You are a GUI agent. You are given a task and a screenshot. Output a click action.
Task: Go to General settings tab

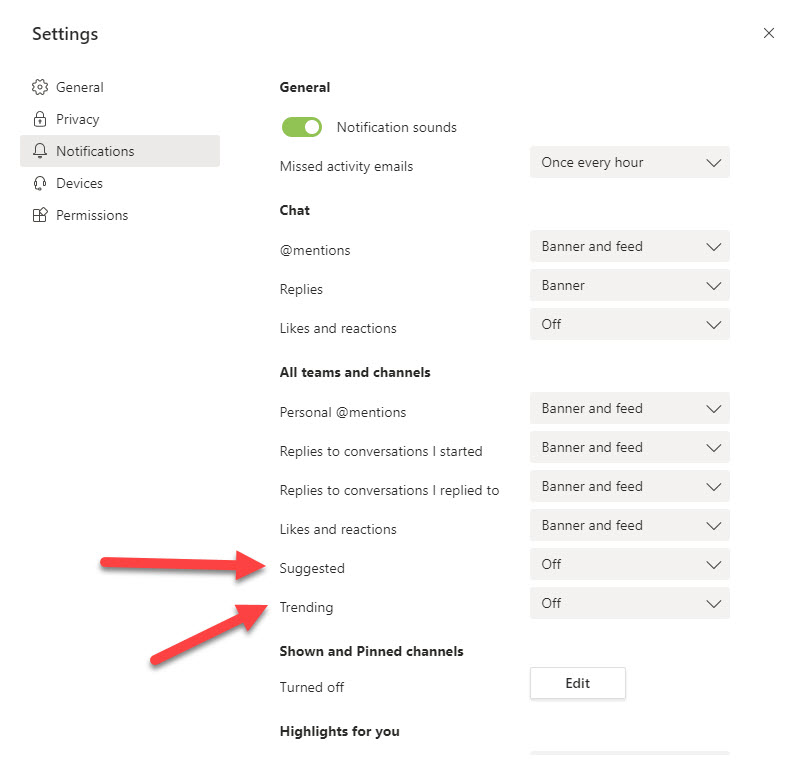pyautogui.click(x=79, y=87)
